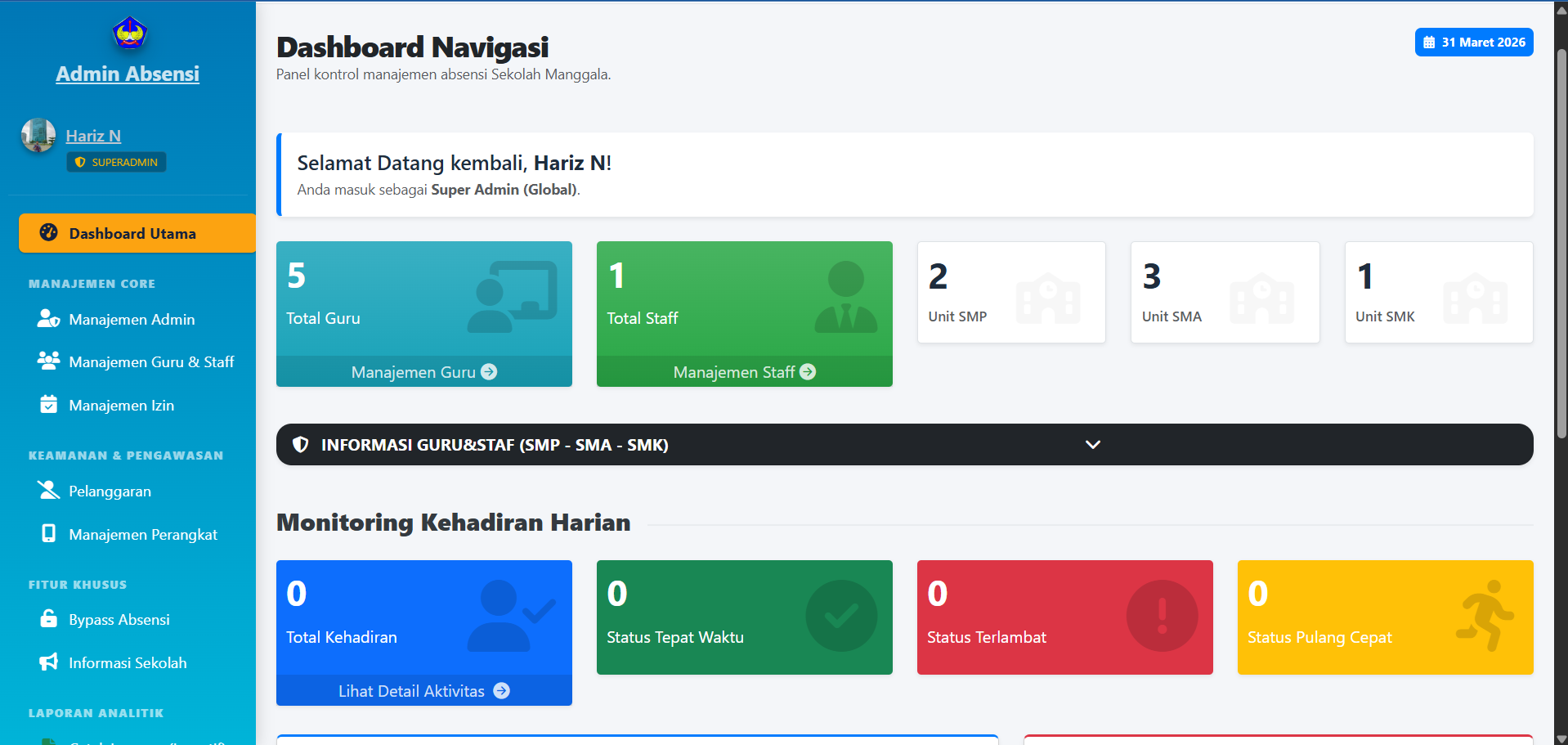Click the Manajemen Admin user-shield icon
This screenshot has width=1568, height=745.
point(48,319)
